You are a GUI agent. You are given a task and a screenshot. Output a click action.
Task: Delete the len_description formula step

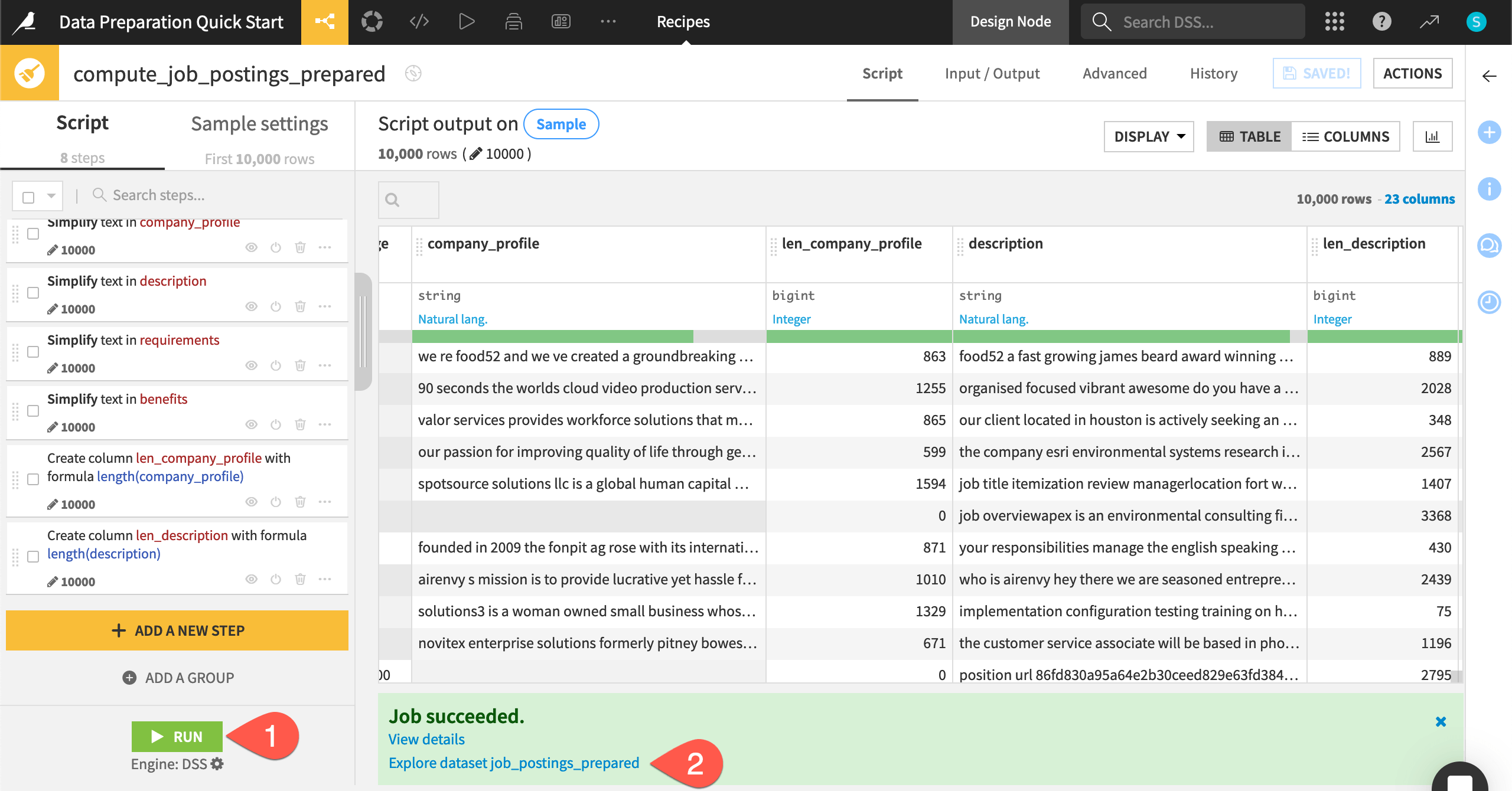tap(300, 579)
